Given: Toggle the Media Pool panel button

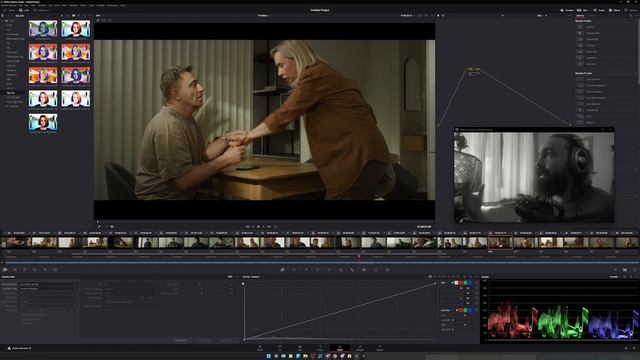Looking at the screenshot, I should click(x=41, y=10).
